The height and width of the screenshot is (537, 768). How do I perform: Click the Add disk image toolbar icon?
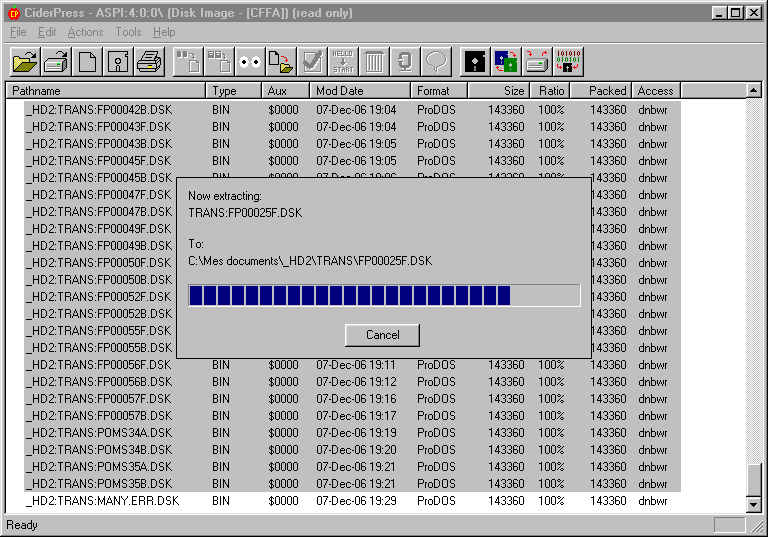tap(219, 62)
